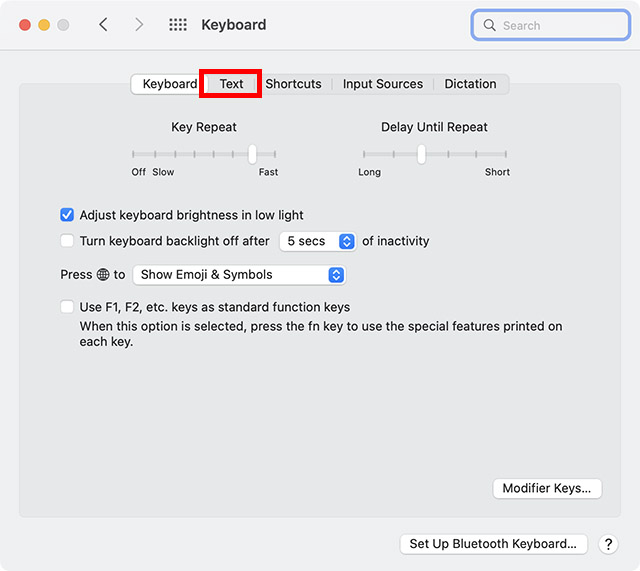Image resolution: width=640 pixels, height=571 pixels.
Task: Click the magnifying glass search icon
Action: [x=490, y=25]
